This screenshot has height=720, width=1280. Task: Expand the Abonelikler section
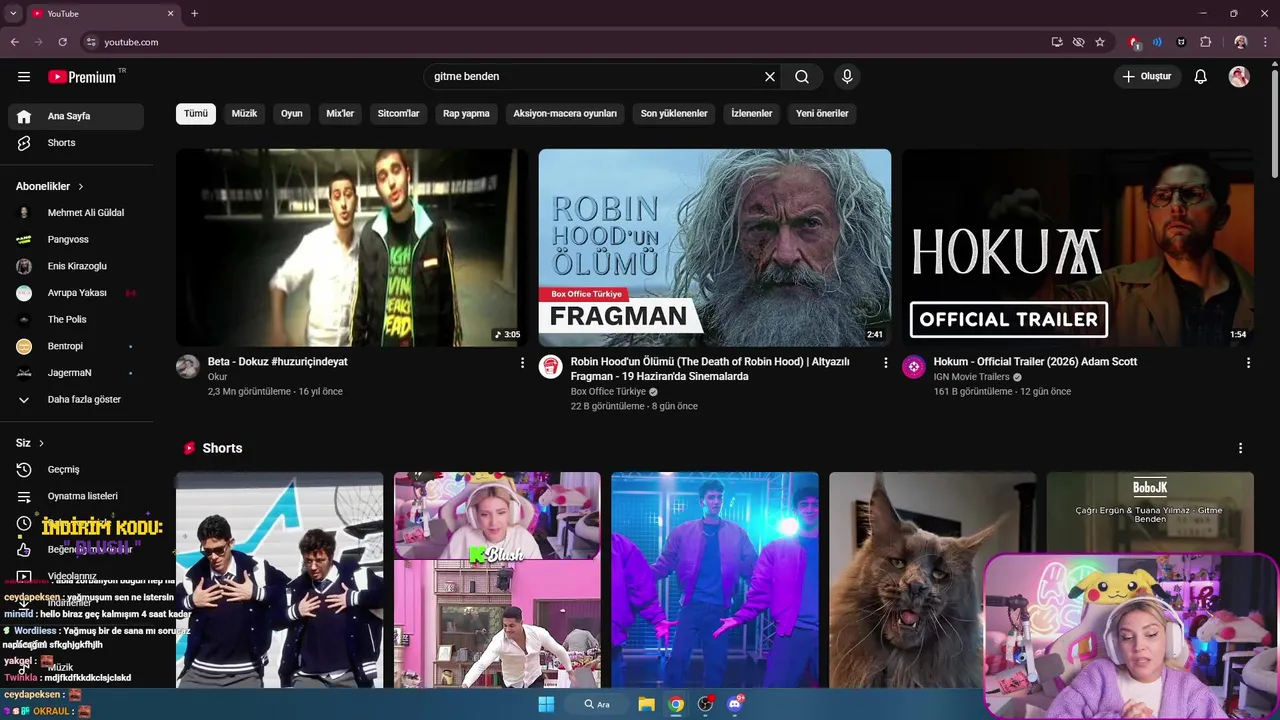point(50,186)
